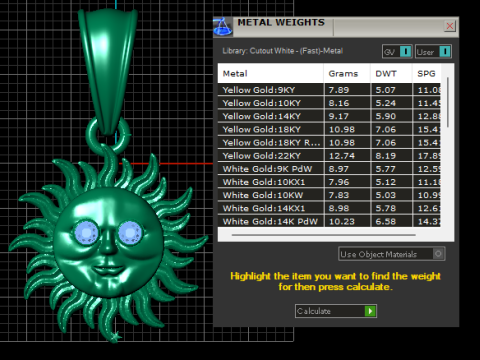Click the 10.23 grams value
480x360 pixels.
tap(342, 221)
